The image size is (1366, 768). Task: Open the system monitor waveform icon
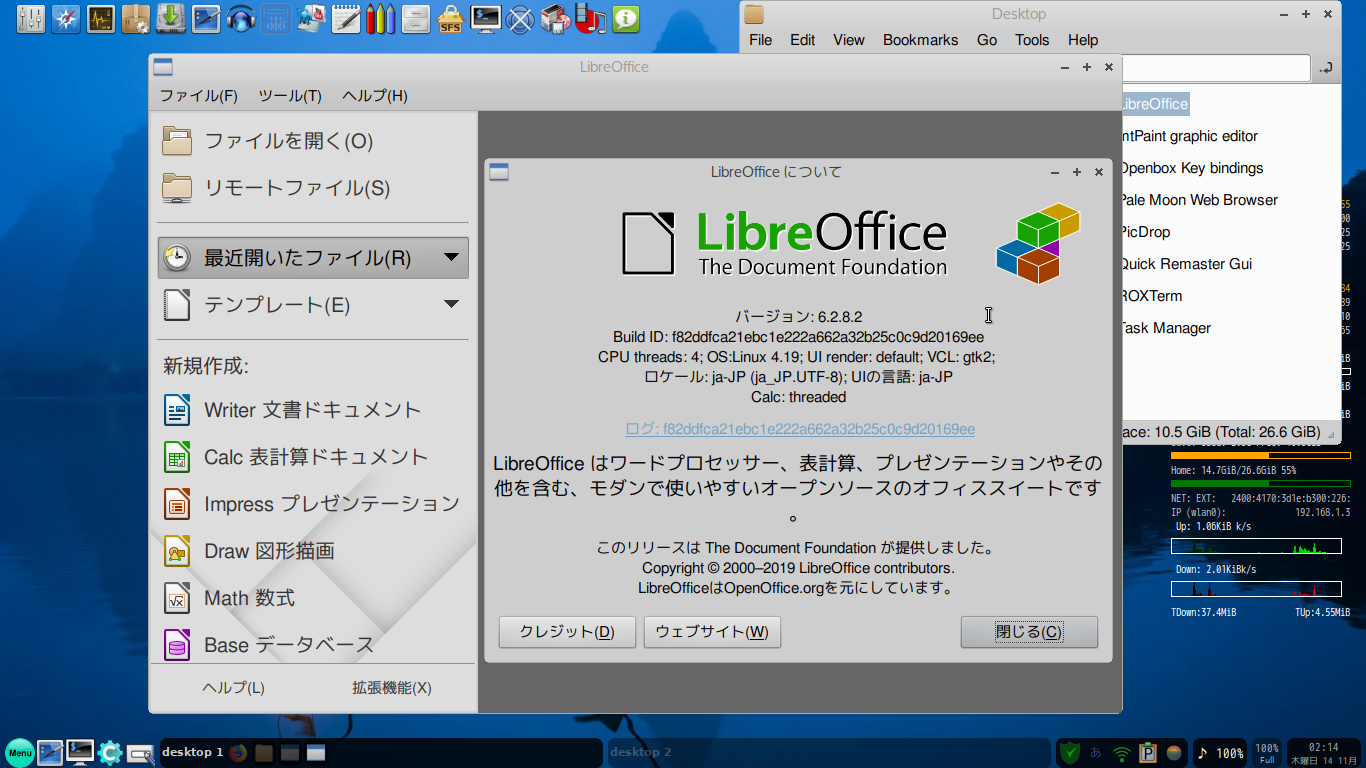100,18
